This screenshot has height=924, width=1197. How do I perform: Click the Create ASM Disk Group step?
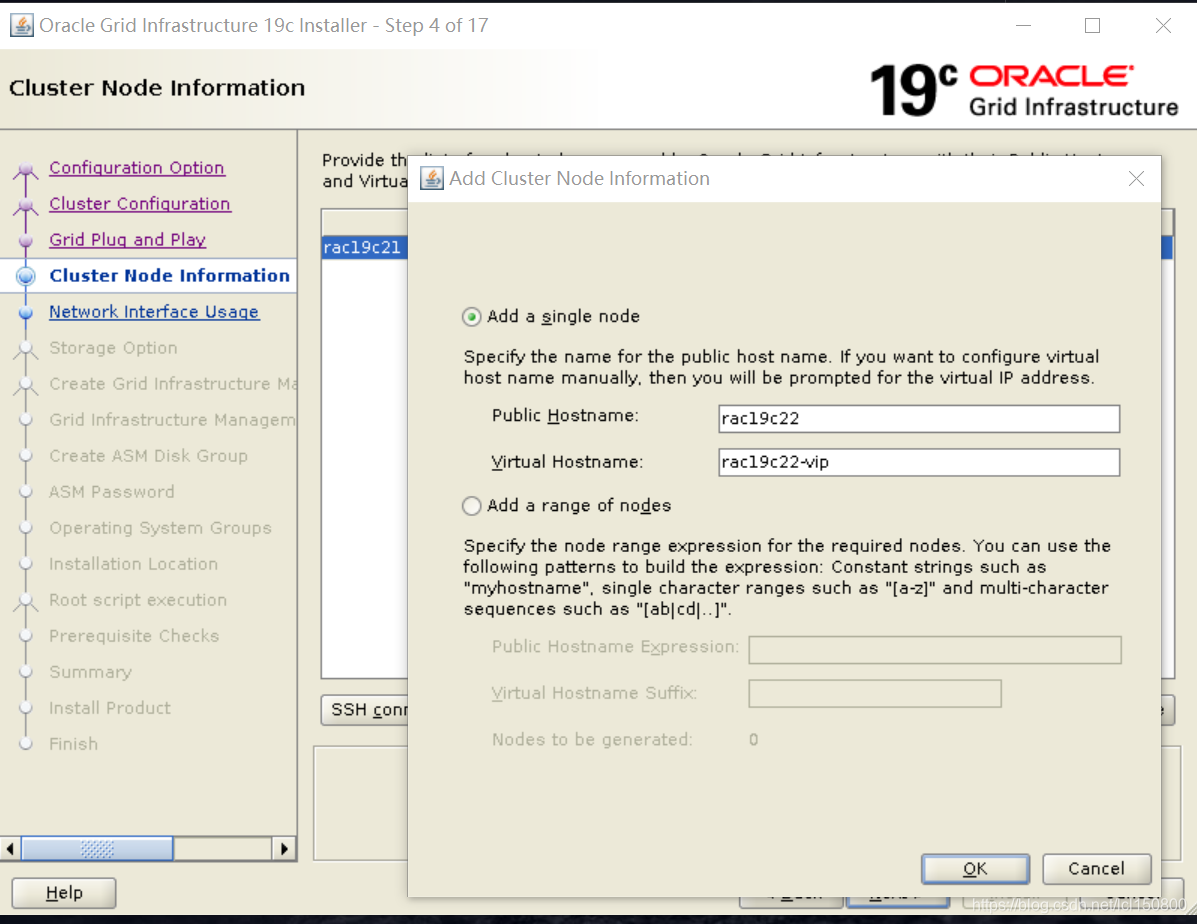point(148,455)
